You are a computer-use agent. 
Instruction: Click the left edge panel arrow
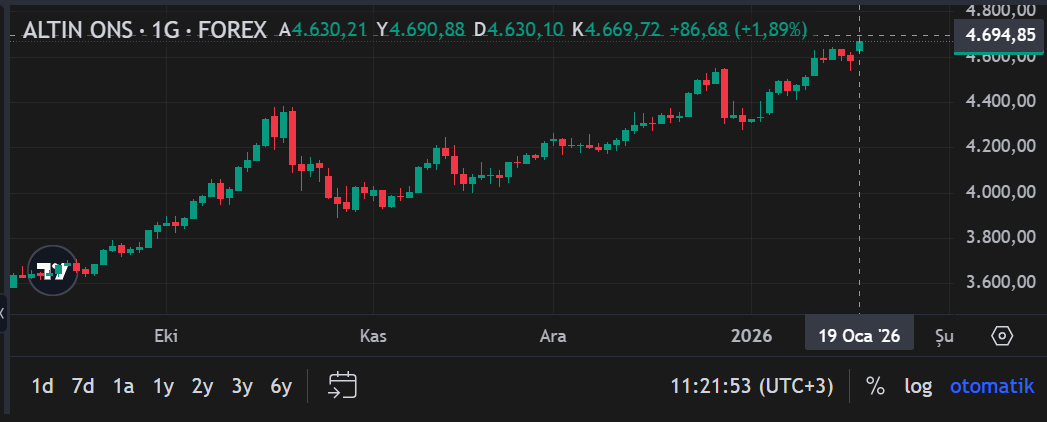pyautogui.click(x=3, y=314)
